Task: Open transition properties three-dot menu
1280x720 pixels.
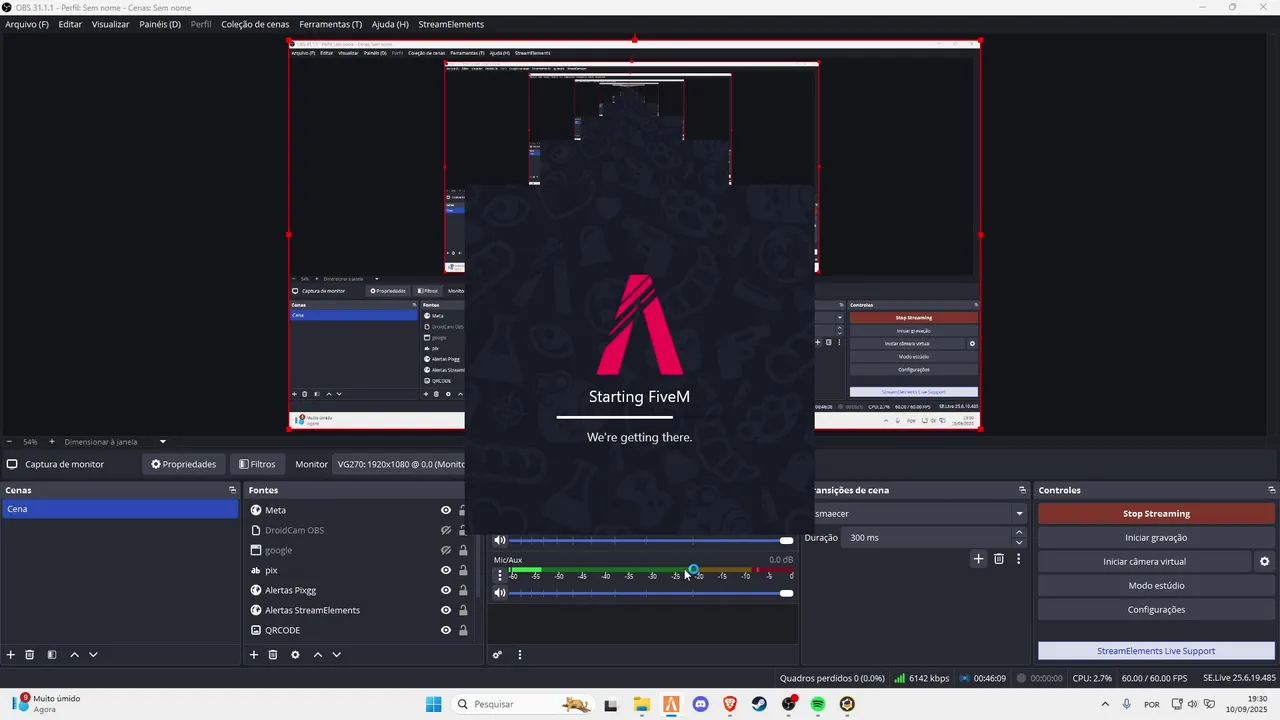Action: [1019, 559]
